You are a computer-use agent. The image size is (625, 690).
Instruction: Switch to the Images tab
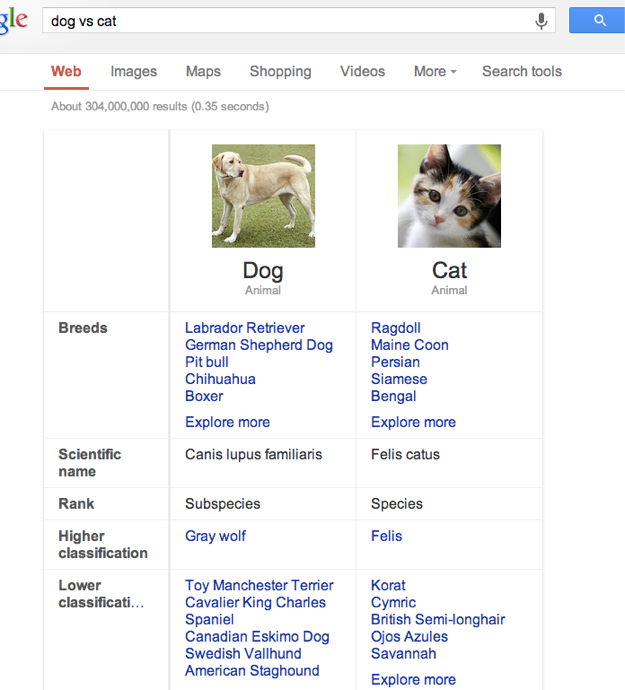coord(133,71)
